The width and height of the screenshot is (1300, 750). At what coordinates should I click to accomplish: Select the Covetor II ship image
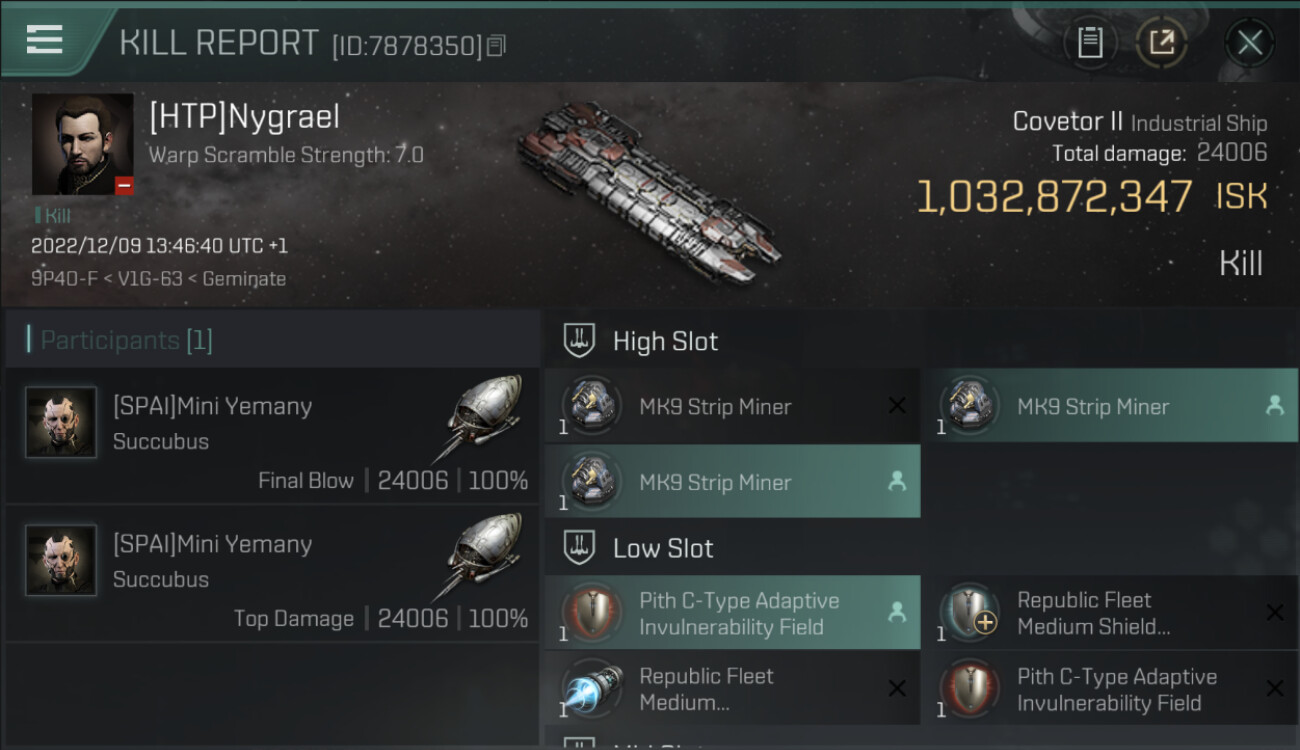[648, 190]
